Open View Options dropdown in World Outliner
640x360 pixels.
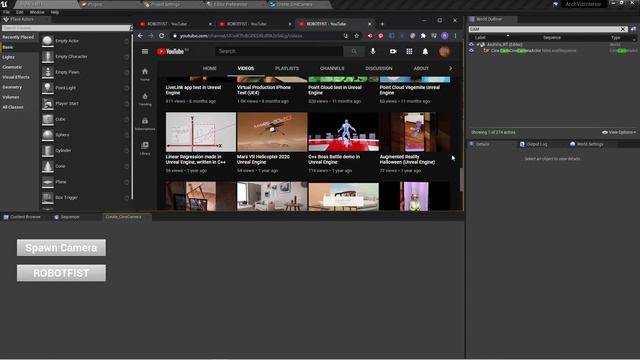tap(619, 132)
